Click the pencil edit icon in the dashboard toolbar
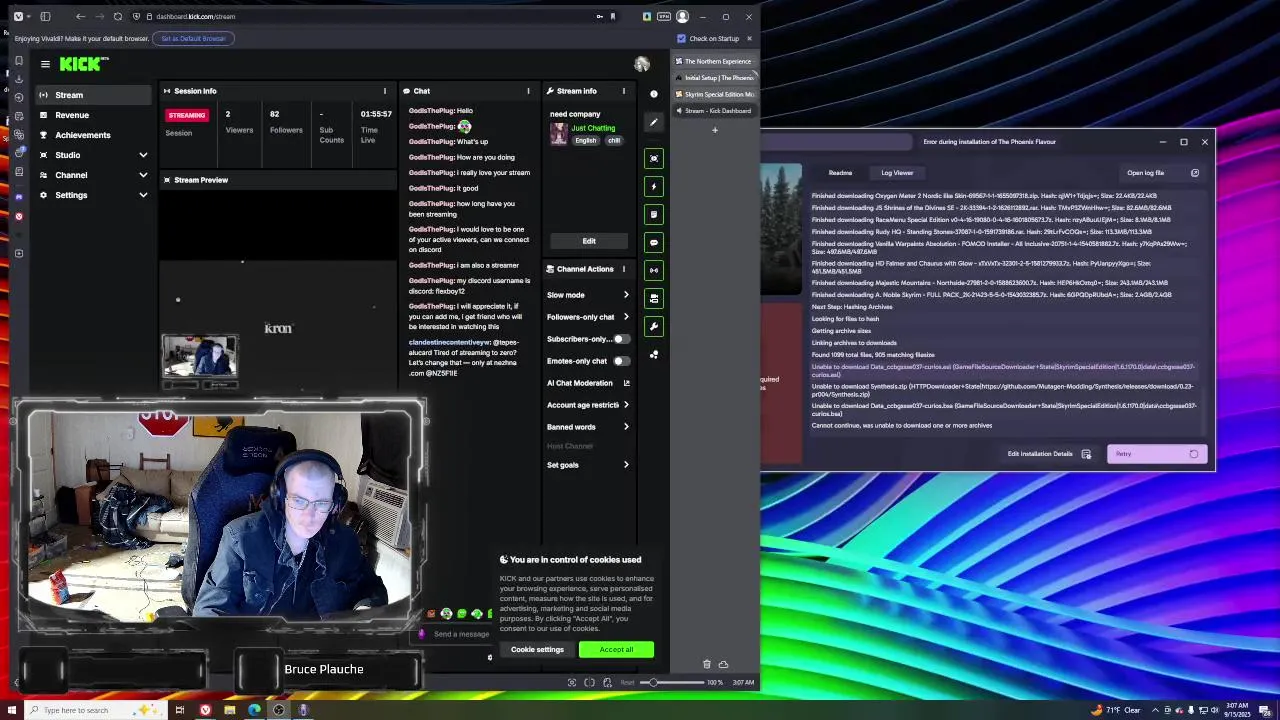 (654, 122)
